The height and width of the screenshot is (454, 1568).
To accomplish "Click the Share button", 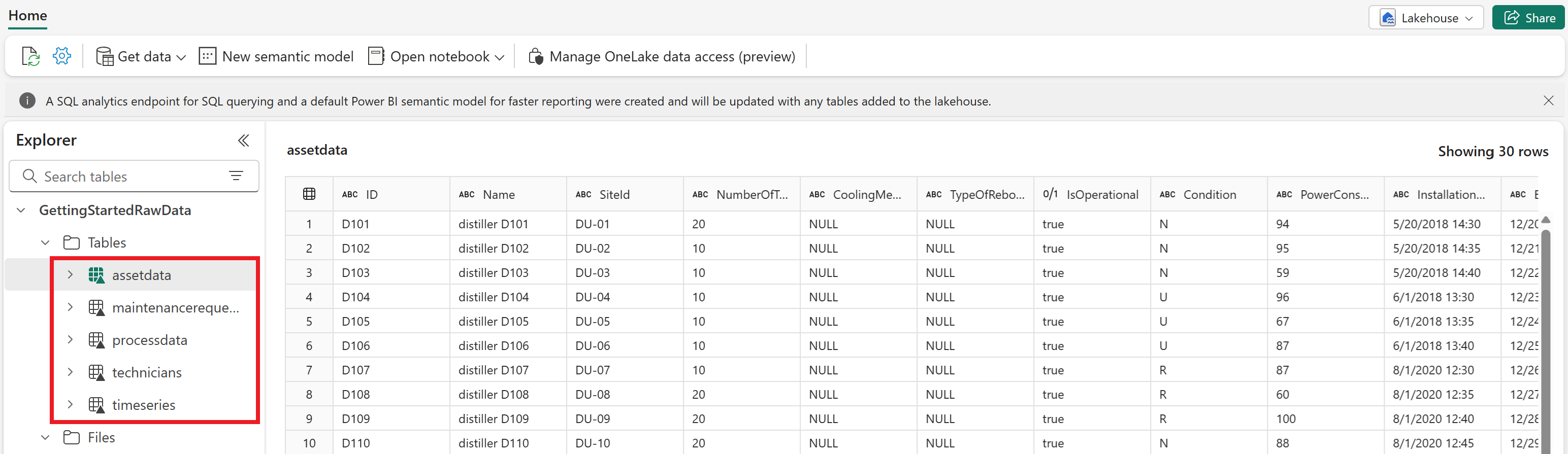I will (x=1528, y=18).
